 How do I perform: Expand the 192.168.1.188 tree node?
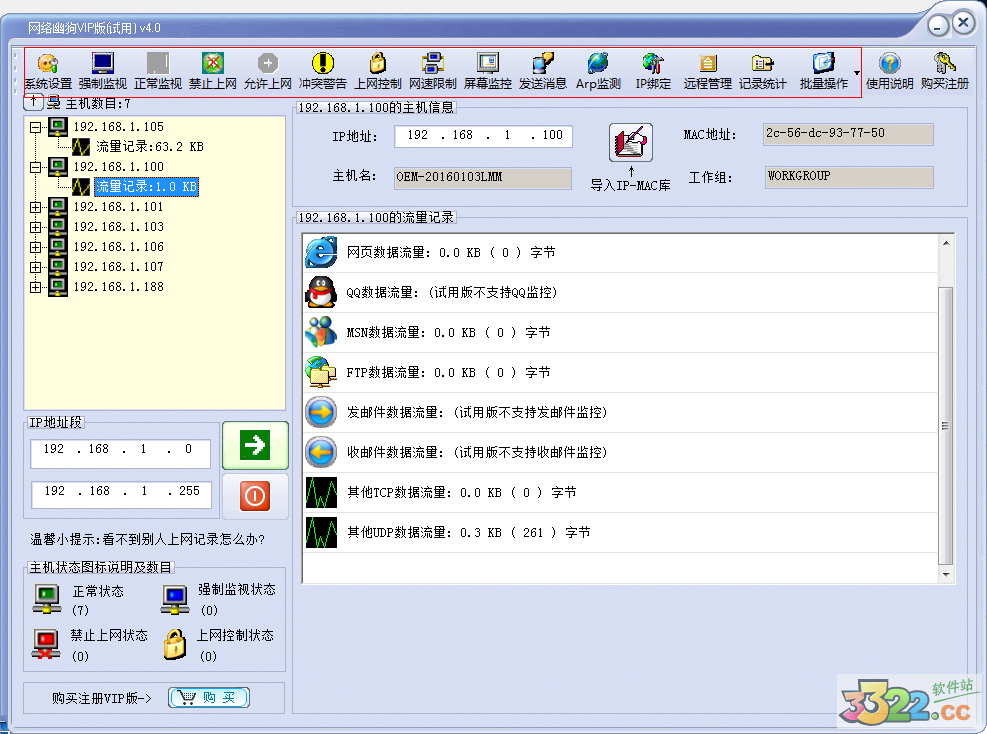(x=35, y=287)
